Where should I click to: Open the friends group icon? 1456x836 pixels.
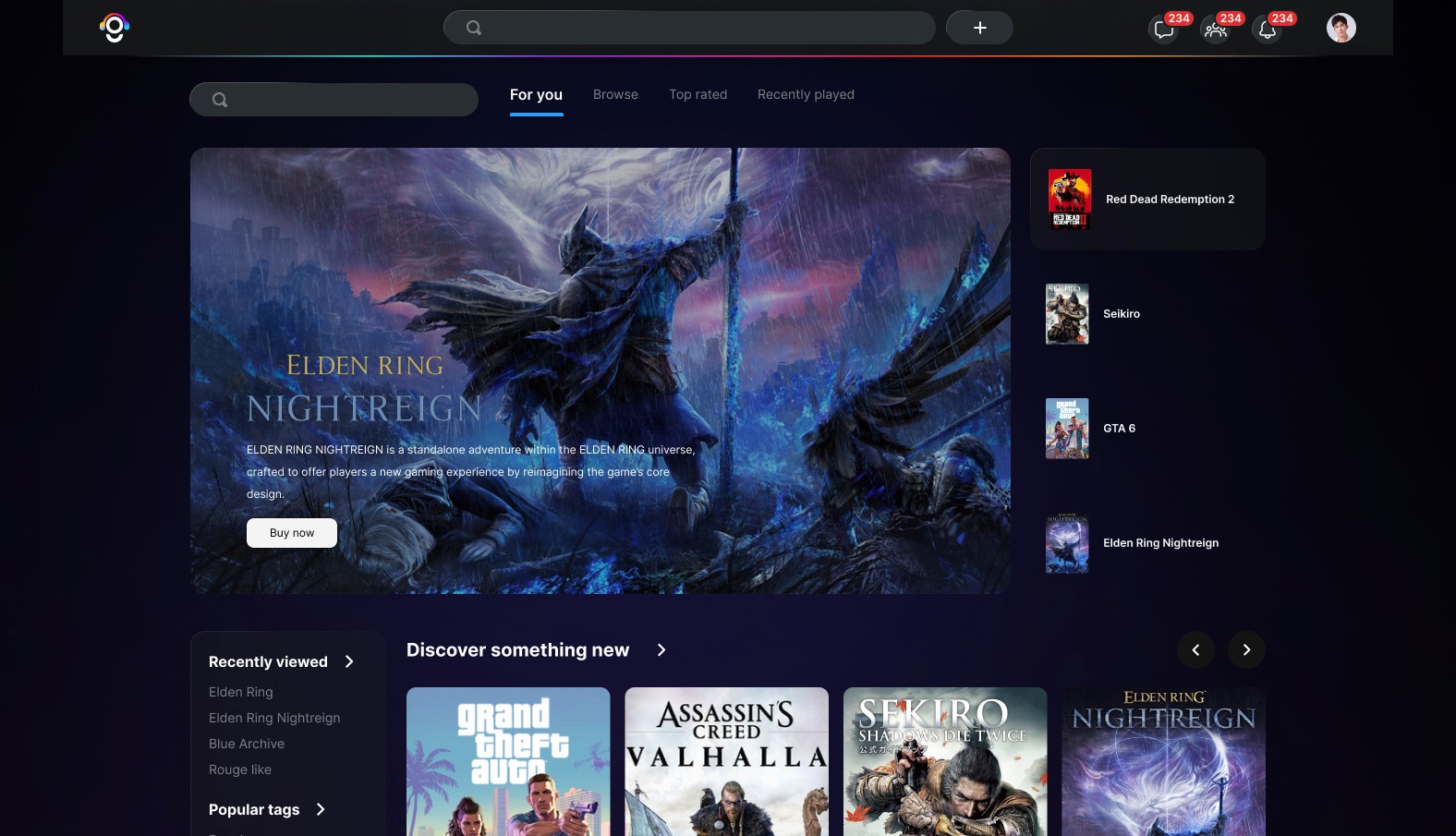coord(1216,30)
